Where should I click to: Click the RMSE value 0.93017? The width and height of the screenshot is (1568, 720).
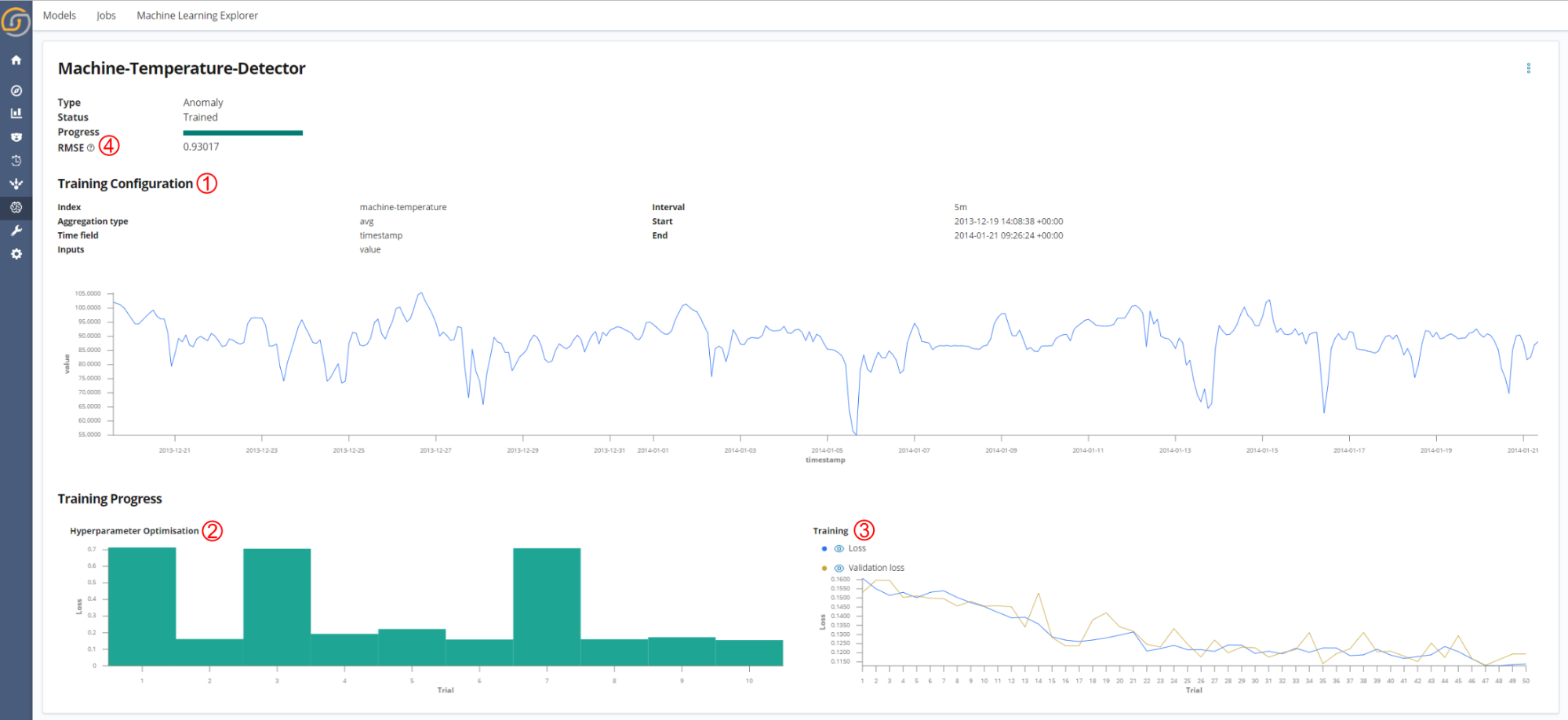pos(201,147)
